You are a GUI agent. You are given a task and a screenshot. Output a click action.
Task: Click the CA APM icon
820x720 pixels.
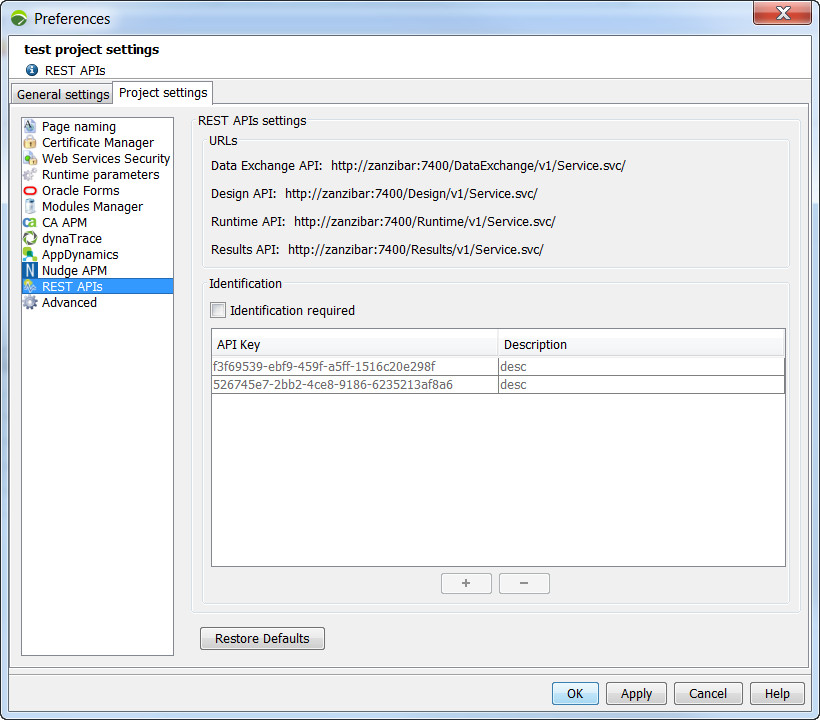click(30, 223)
